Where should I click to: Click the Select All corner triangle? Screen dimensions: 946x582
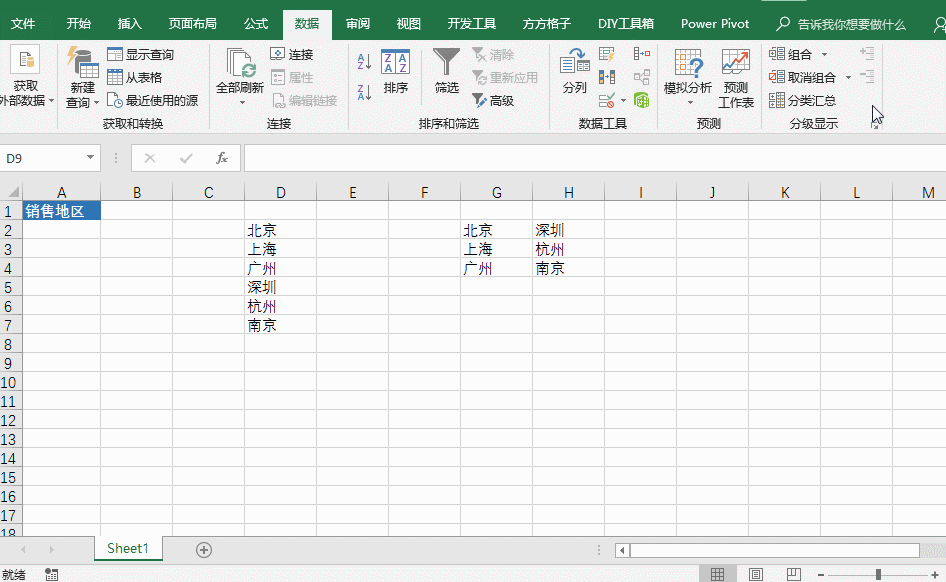coord(12,192)
